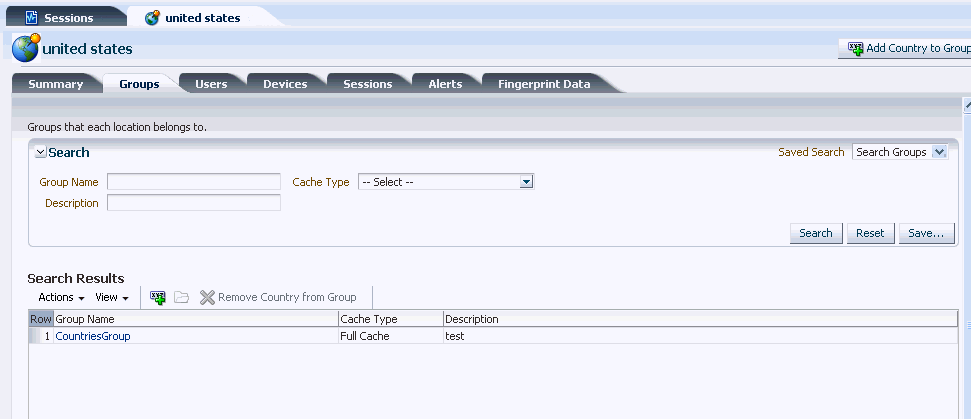Select the test description cell
Image resolution: width=971 pixels, height=419 pixels.
coord(700,337)
